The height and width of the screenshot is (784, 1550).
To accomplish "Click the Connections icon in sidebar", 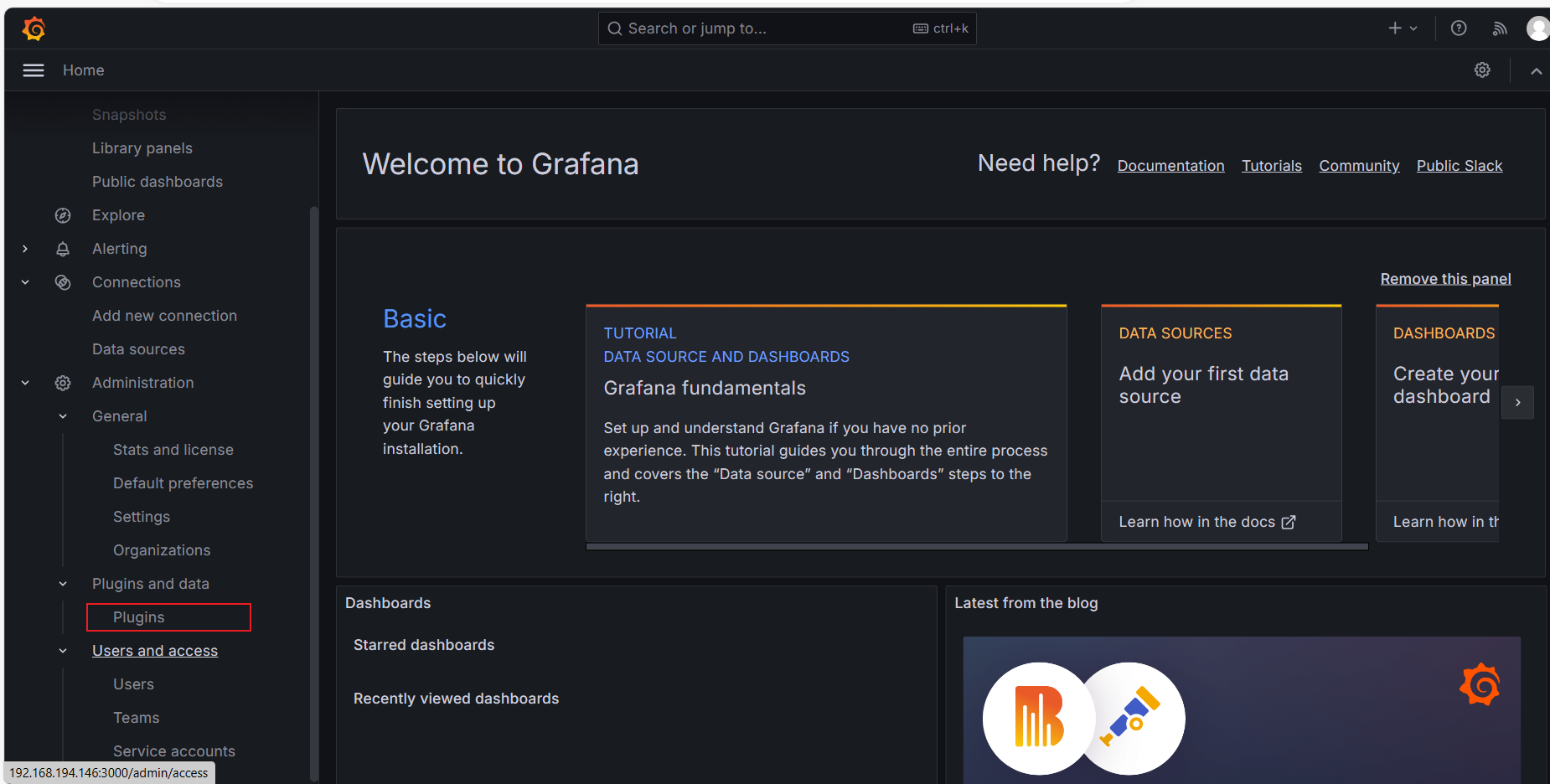I will point(63,282).
